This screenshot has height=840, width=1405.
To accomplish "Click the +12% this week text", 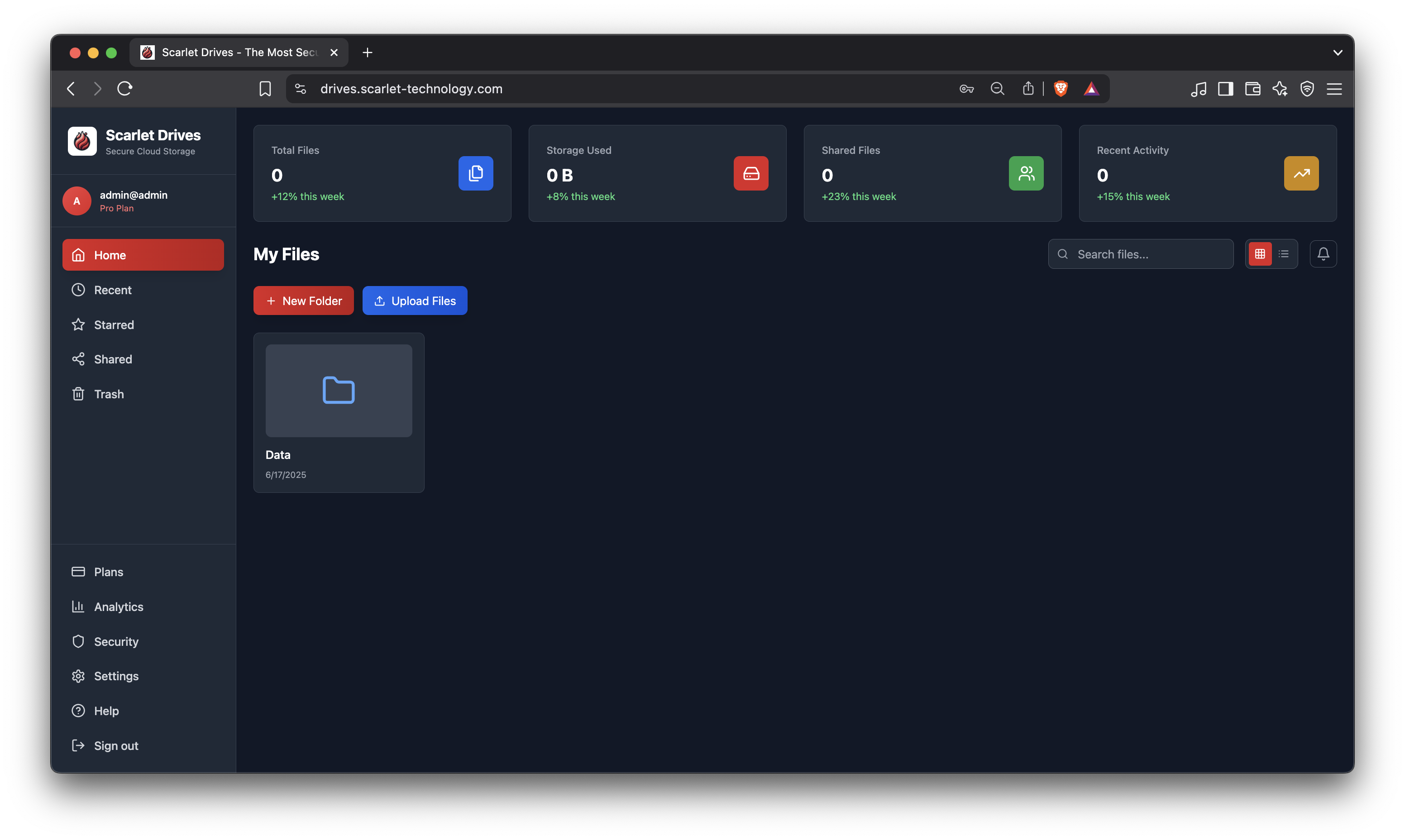I will pyautogui.click(x=307, y=196).
